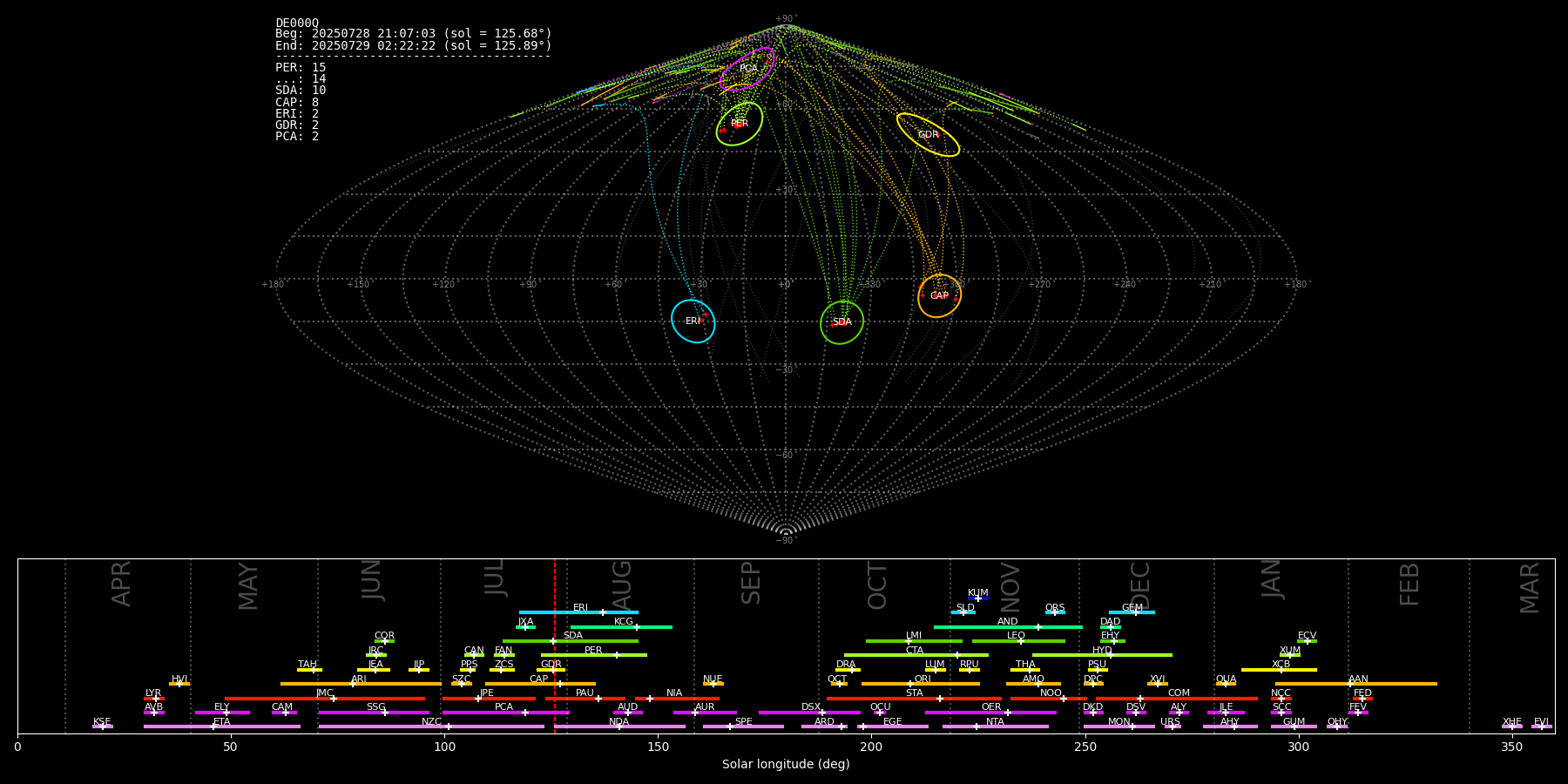Select the AUR shower bar in timeline
This screenshot has width=1568, height=784.
pos(705,713)
